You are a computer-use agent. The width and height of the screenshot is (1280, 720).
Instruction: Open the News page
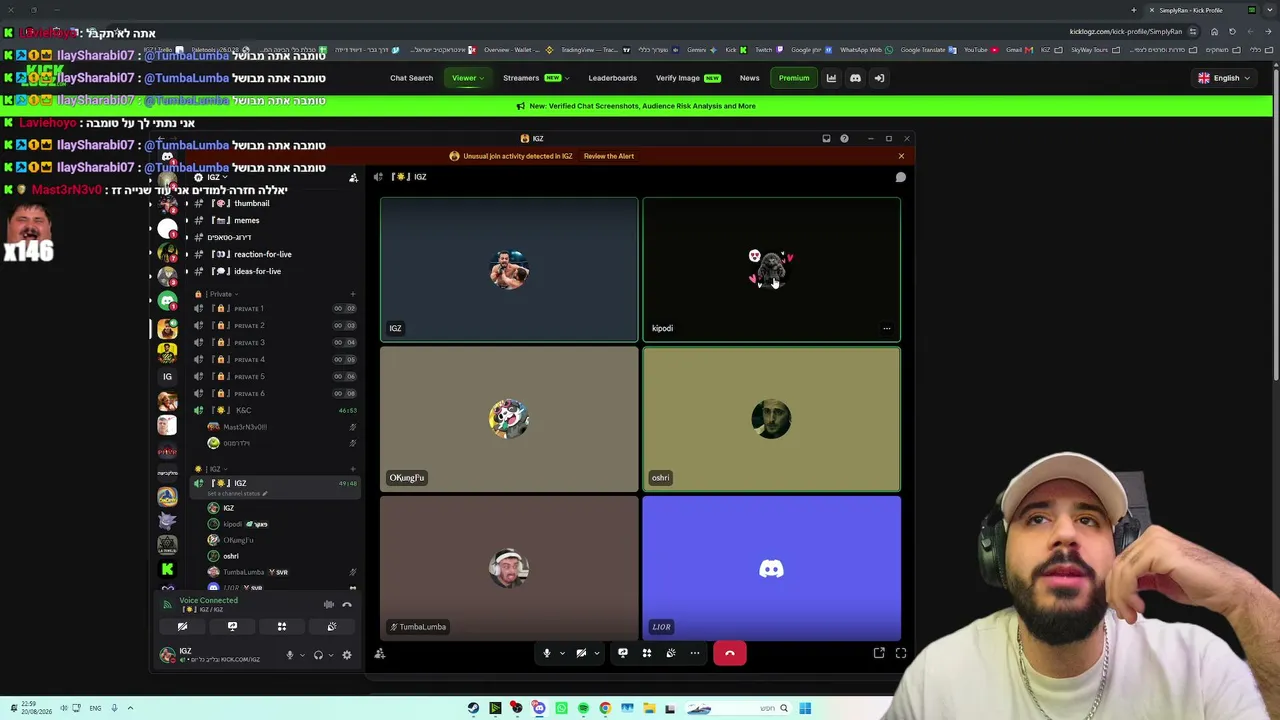[x=749, y=78]
